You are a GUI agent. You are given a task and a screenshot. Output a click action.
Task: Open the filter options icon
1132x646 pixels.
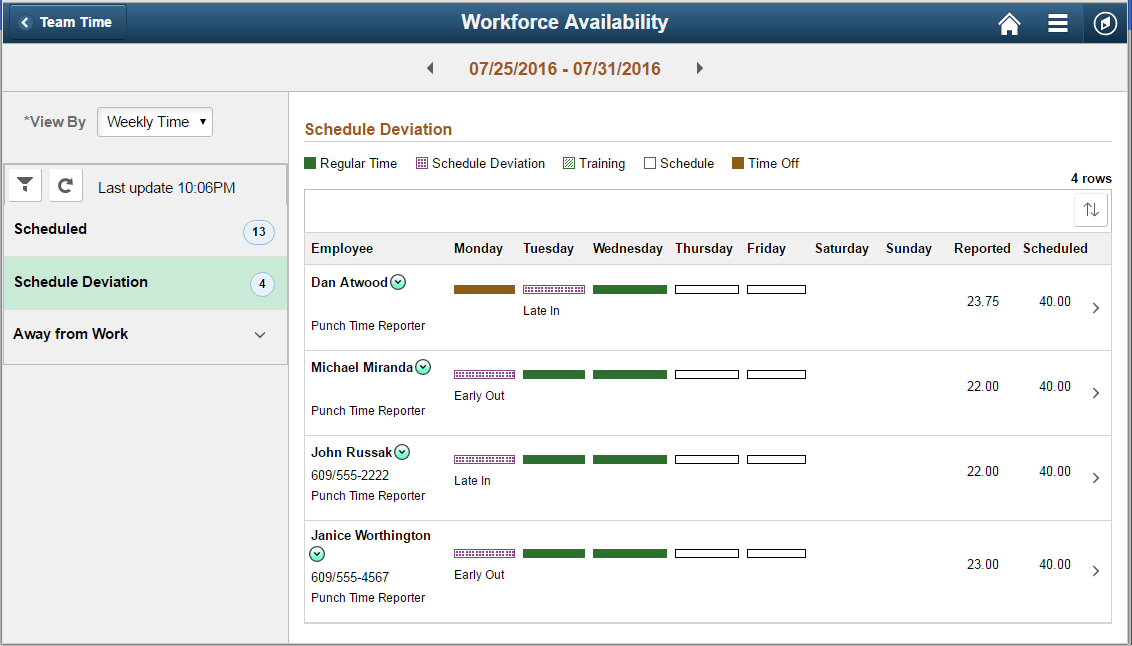[x=24, y=185]
